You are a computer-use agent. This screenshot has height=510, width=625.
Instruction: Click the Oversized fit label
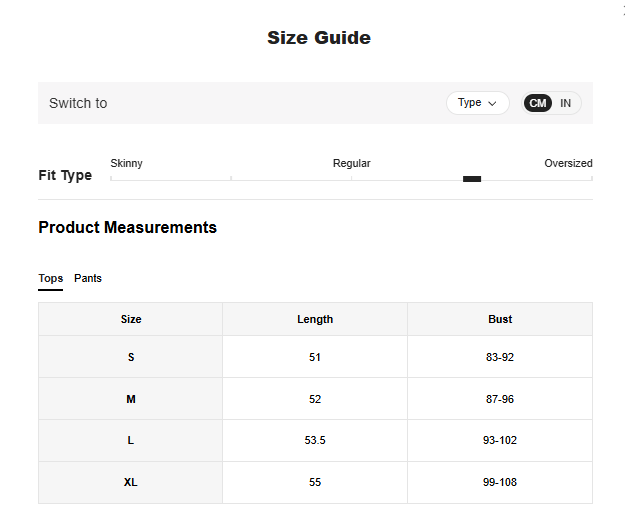[568, 163]
